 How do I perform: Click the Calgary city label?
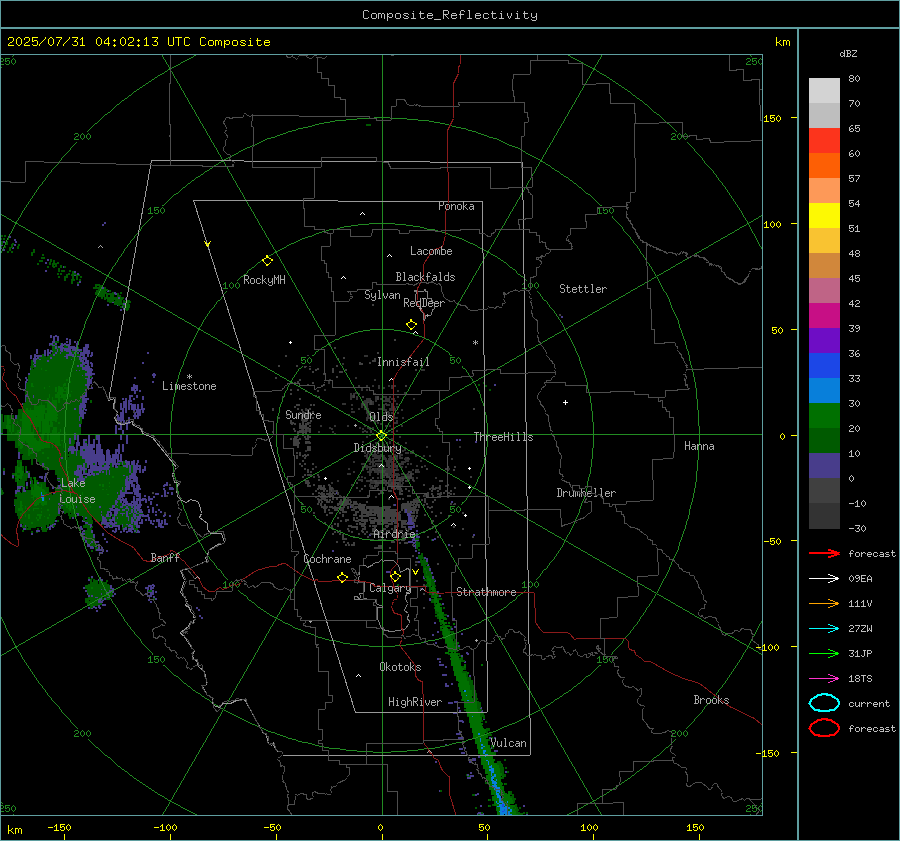[x=390, y=588]
